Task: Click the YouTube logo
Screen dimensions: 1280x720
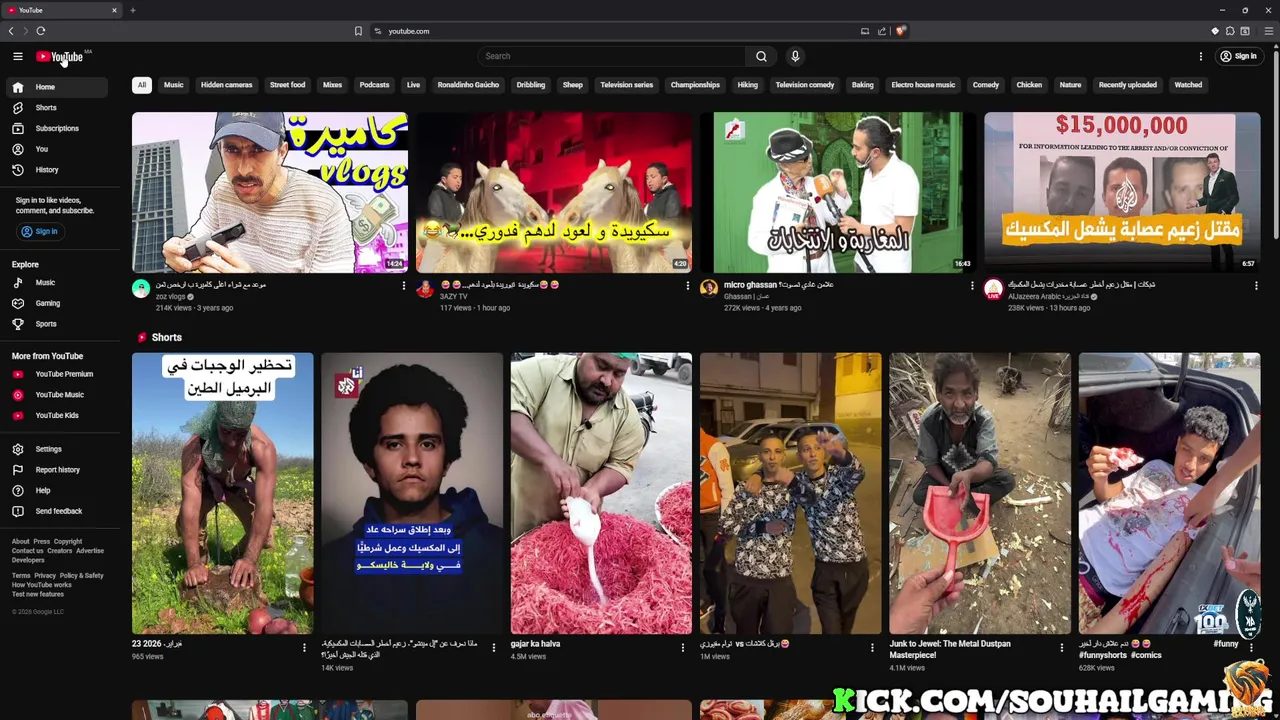Action: coord(60,56)
